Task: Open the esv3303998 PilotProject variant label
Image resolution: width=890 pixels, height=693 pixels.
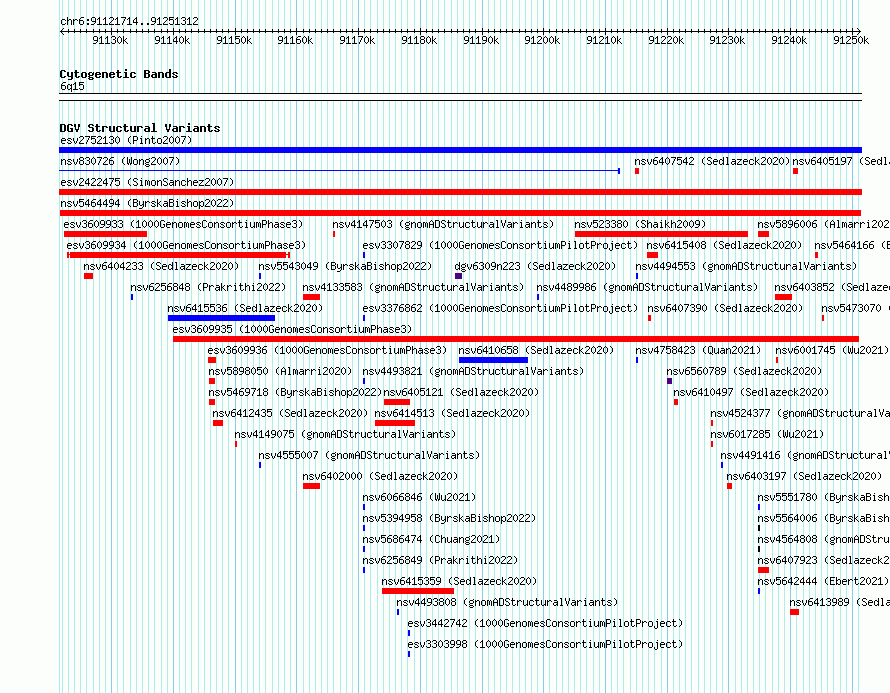Action: point(545,644)
